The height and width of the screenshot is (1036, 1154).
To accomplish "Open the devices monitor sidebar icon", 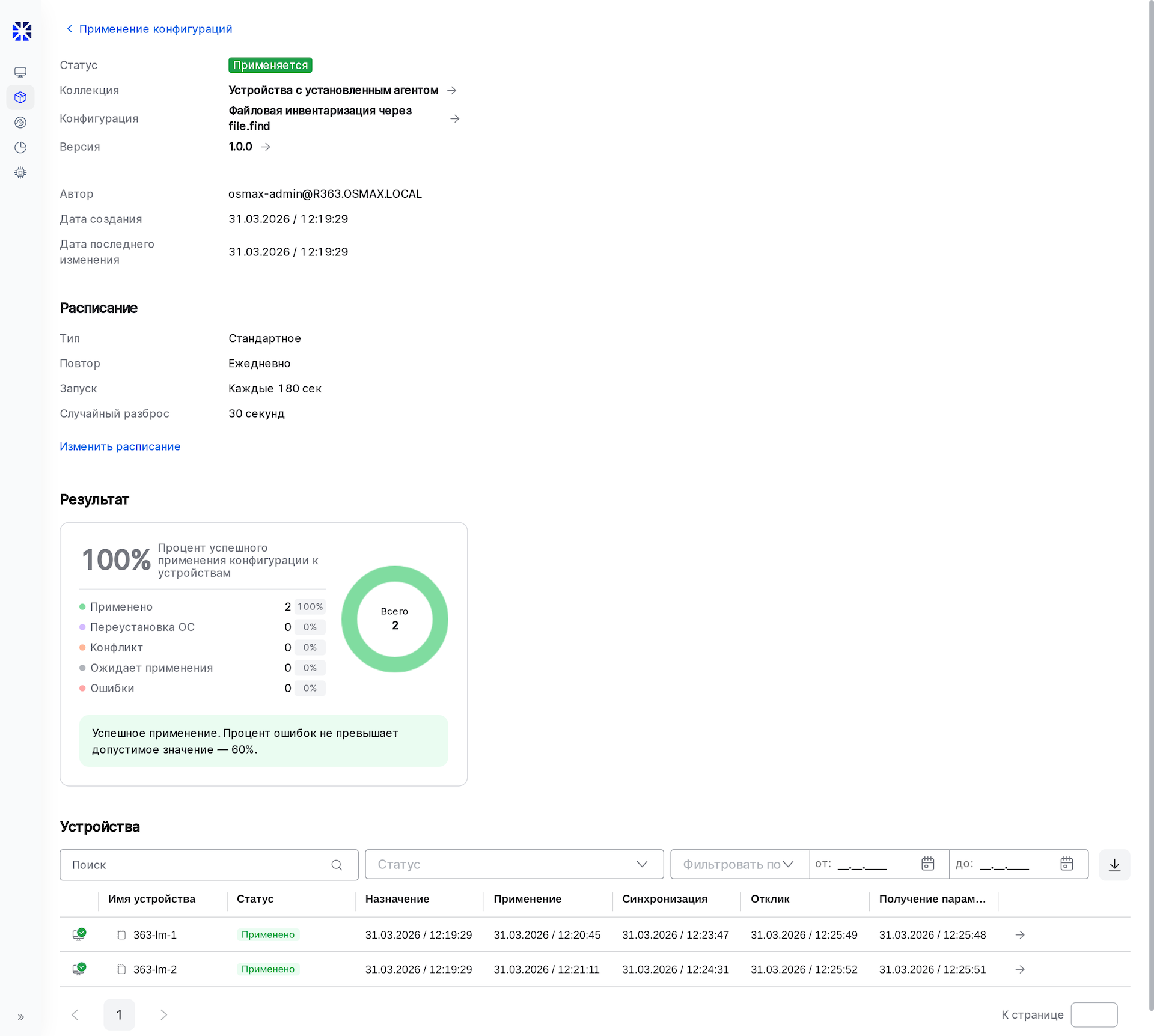I will (x=20, y=72).
